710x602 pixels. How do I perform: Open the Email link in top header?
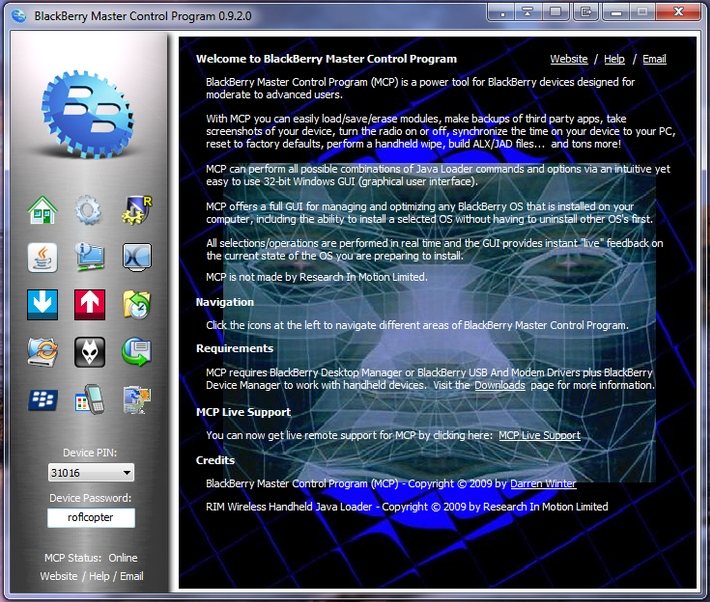[x=654, y=59]
